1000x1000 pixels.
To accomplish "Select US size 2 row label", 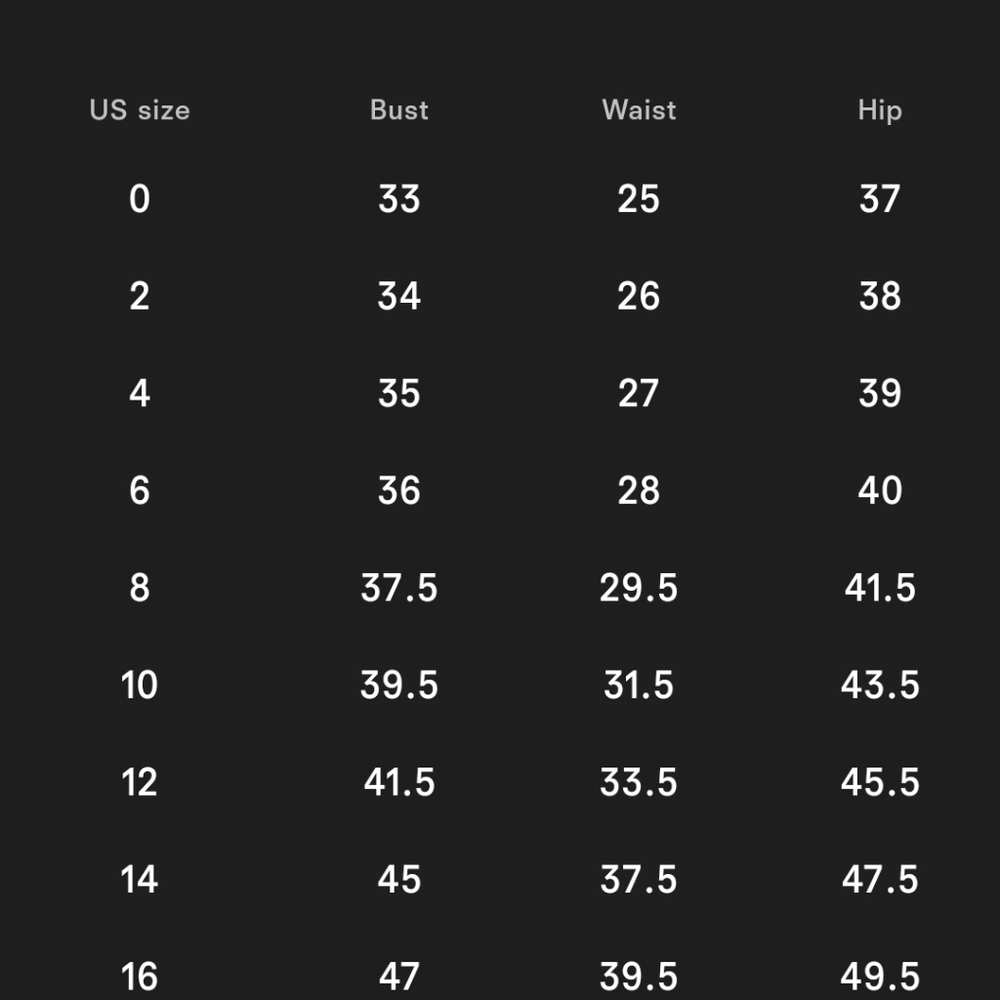I will (140, 297).
